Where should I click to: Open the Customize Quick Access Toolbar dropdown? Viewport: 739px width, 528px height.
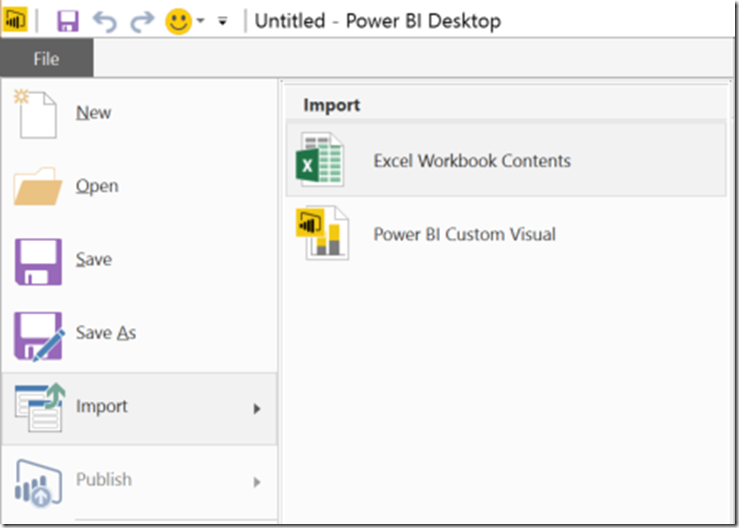[x=222, y=21]
